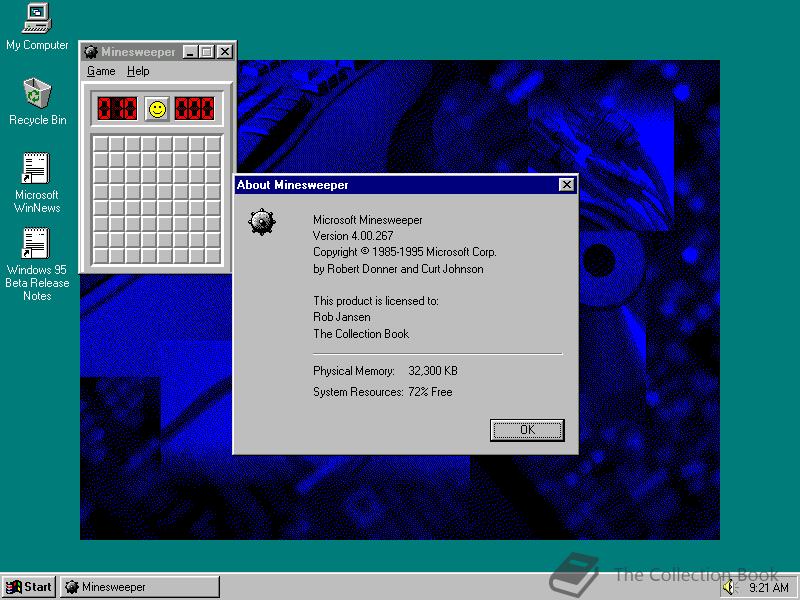Click the 'Copyright © 1985-1995 Microsoft Corp.' line

click(x=405, y=252)
